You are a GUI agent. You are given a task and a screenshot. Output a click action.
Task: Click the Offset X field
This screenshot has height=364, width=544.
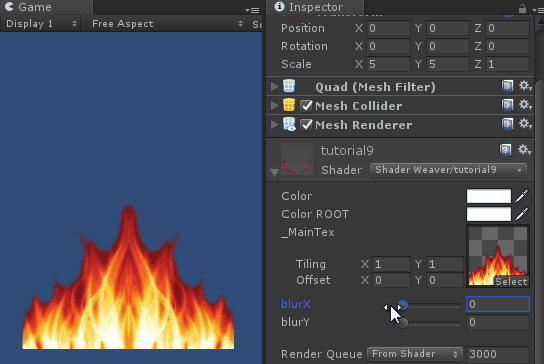pos(391,280)
